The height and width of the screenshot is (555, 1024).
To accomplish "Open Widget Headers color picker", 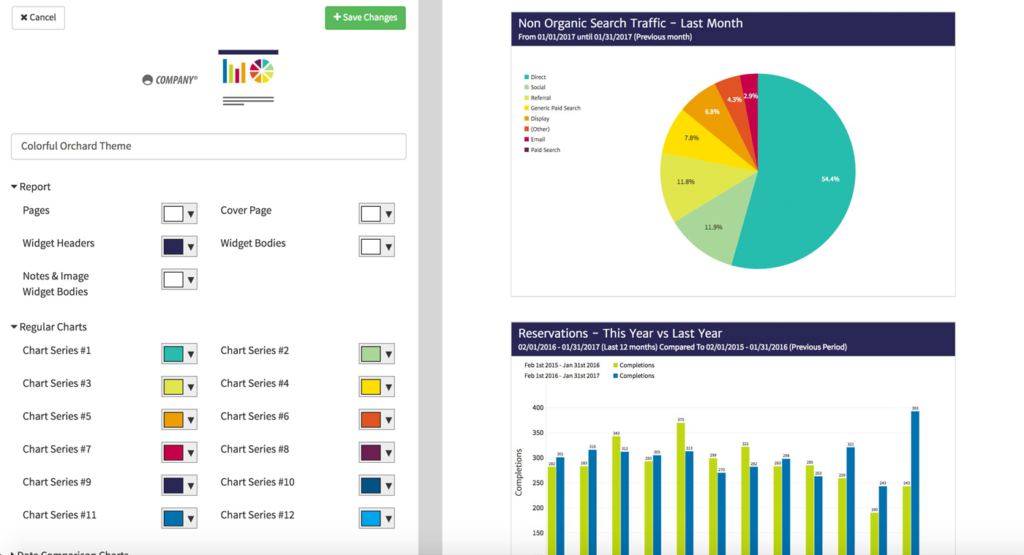I will 179,247.
